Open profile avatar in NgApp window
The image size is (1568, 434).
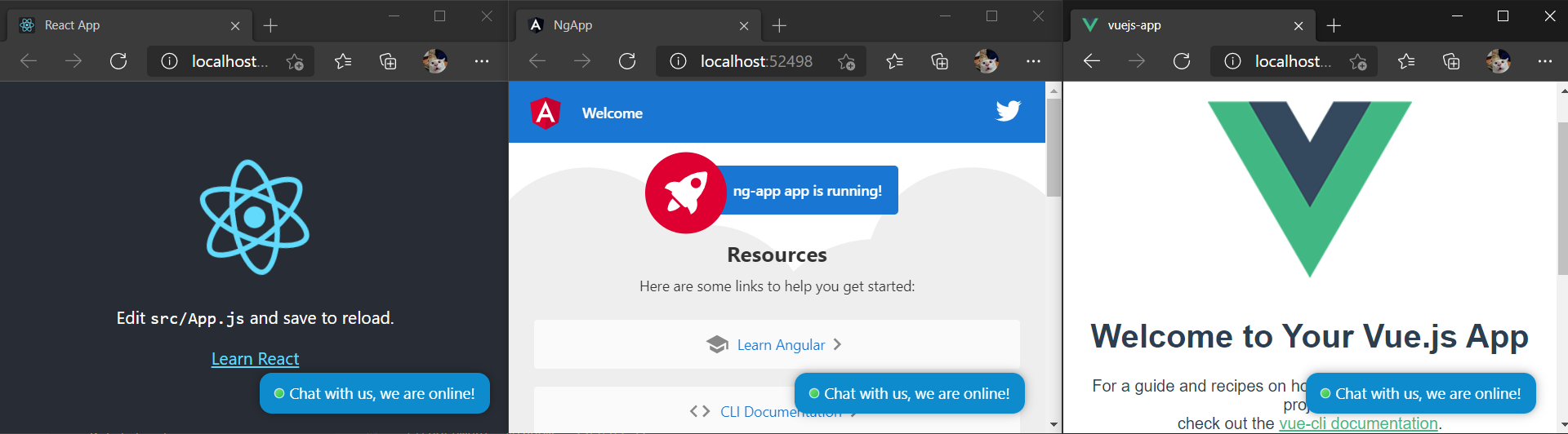click(986, 61)
